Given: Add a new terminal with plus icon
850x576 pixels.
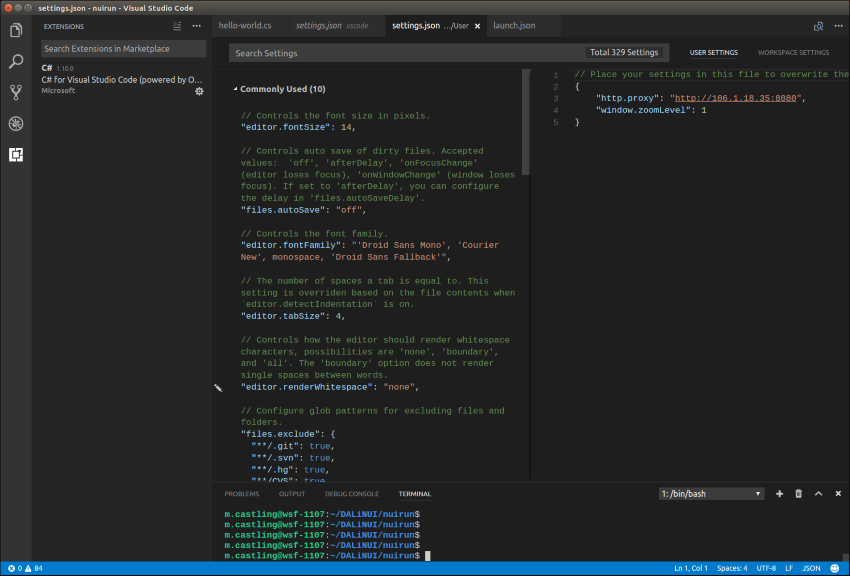Looking at the screenshot, I should 779,494.
